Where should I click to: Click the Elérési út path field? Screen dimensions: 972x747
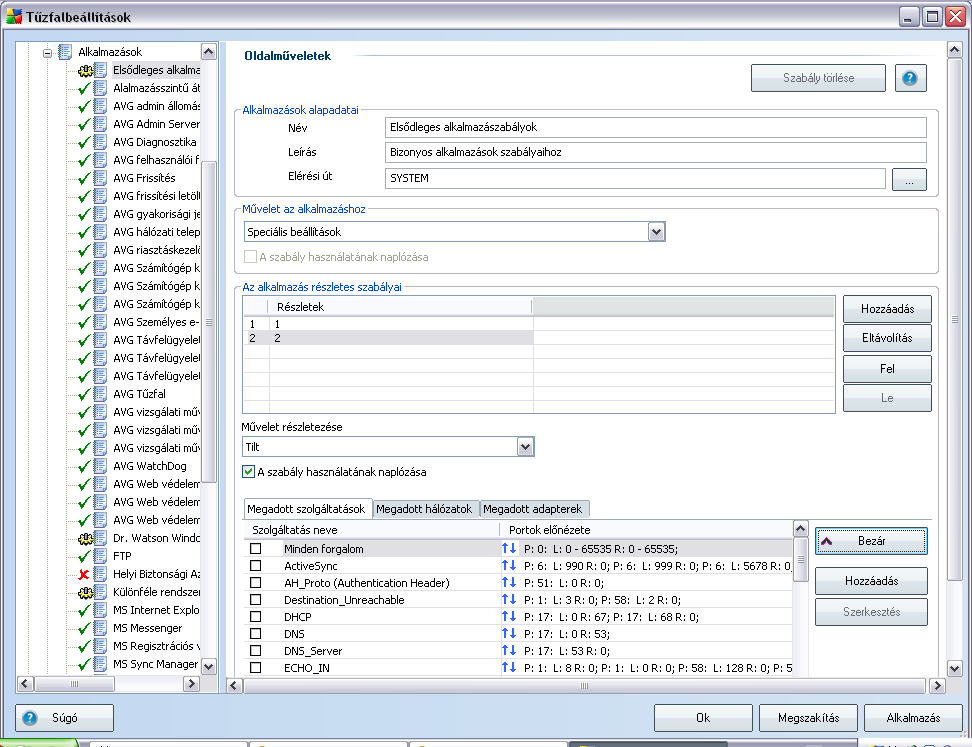[635, 178]
